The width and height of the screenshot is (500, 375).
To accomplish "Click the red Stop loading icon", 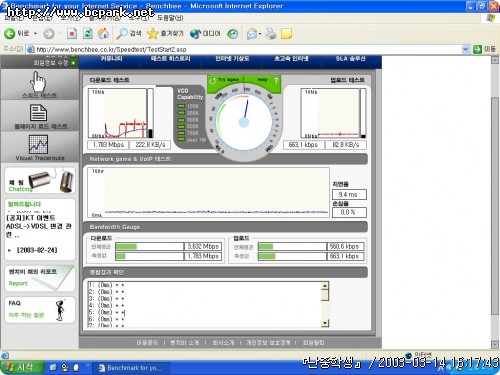I will pyautogui.click(x=72, y=34).
